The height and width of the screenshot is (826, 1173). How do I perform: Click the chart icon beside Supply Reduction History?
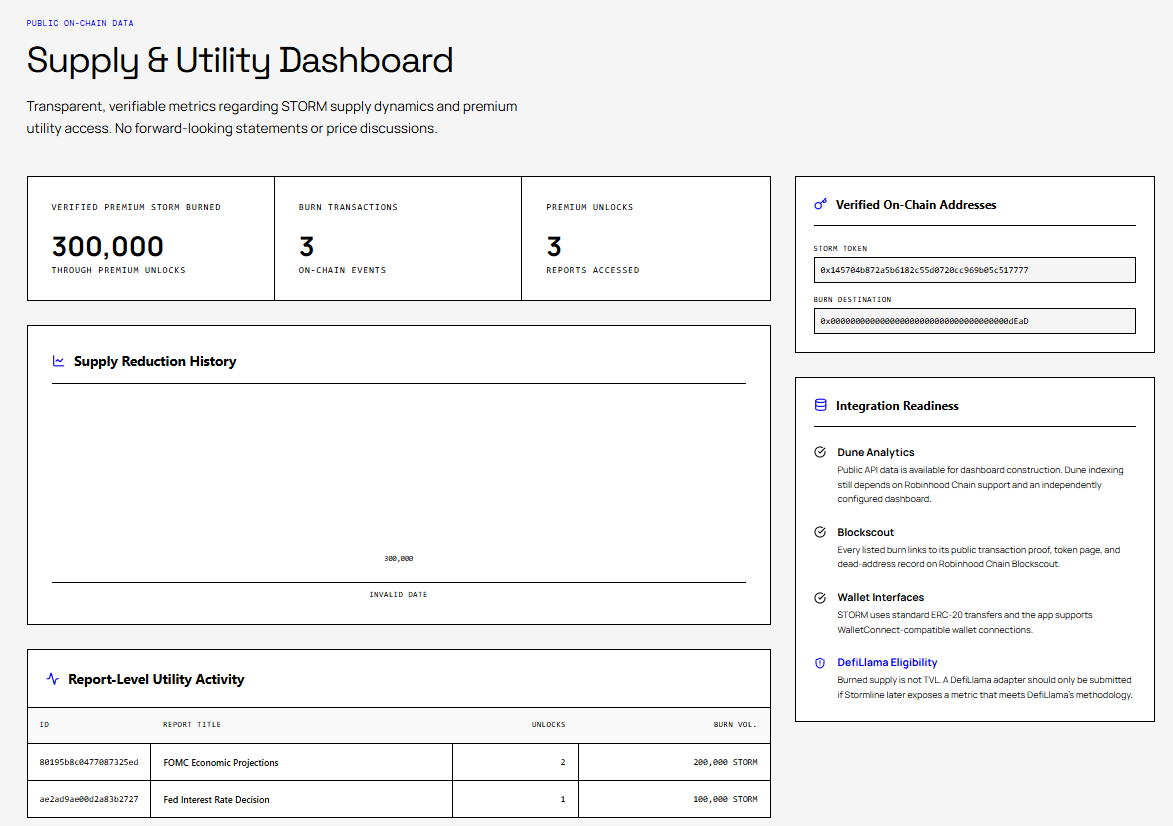[58, 361]
